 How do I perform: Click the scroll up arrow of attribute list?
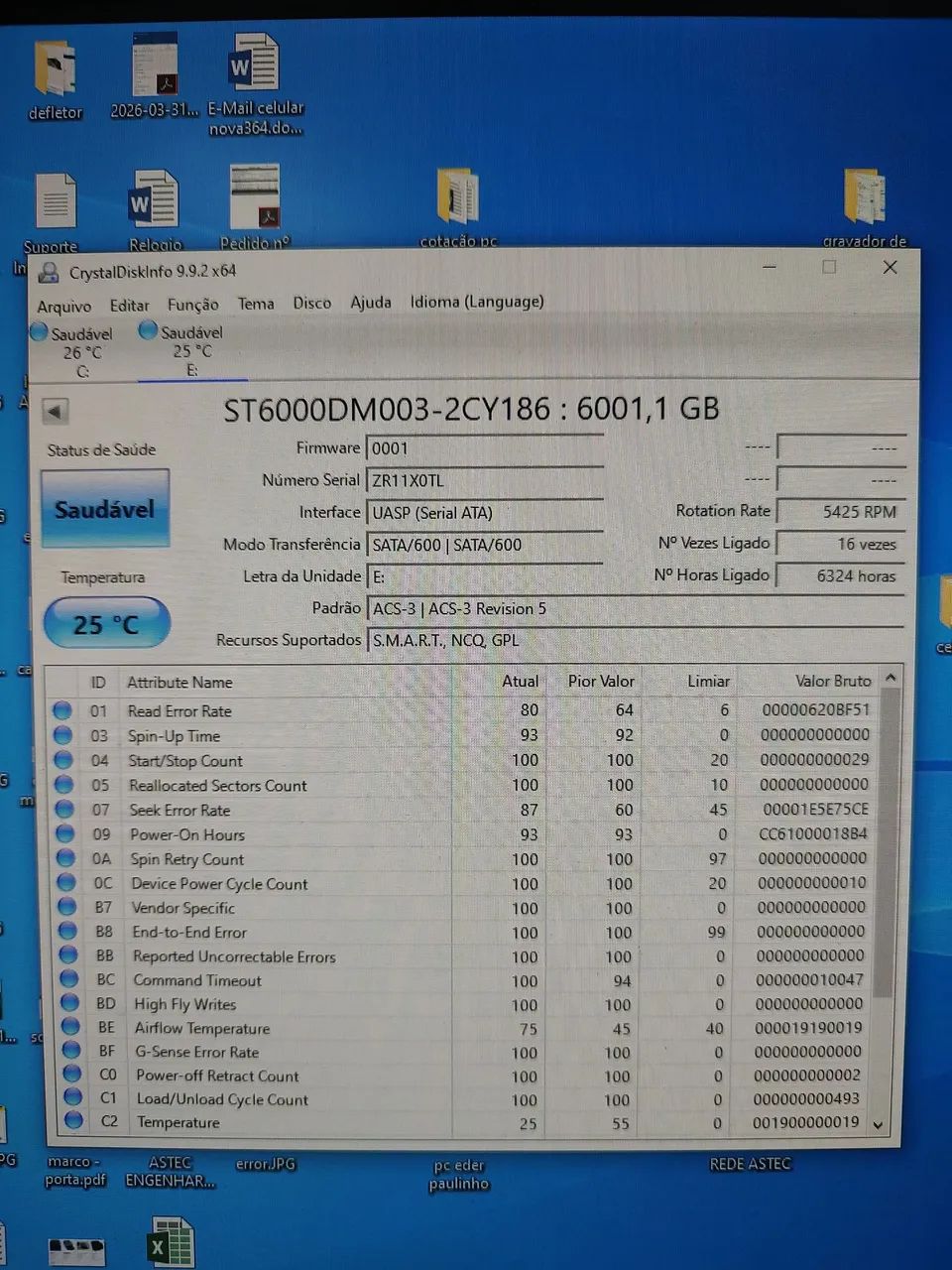890,678
